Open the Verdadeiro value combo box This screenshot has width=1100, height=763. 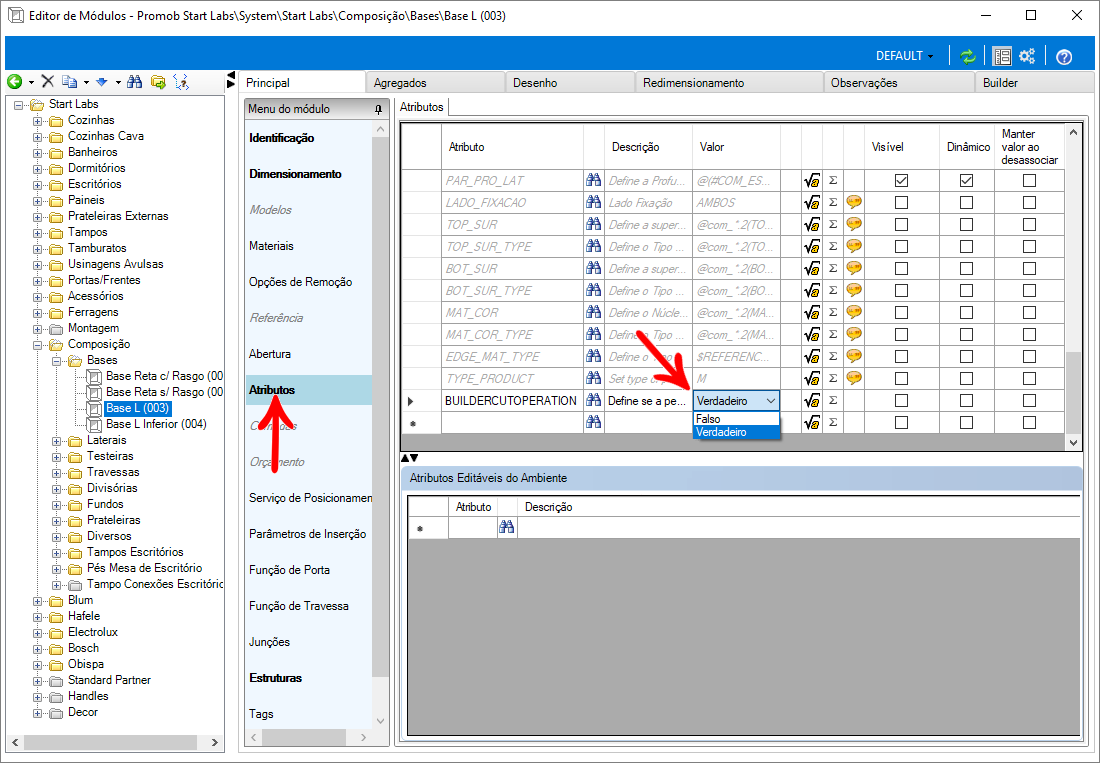click(736, 401)
